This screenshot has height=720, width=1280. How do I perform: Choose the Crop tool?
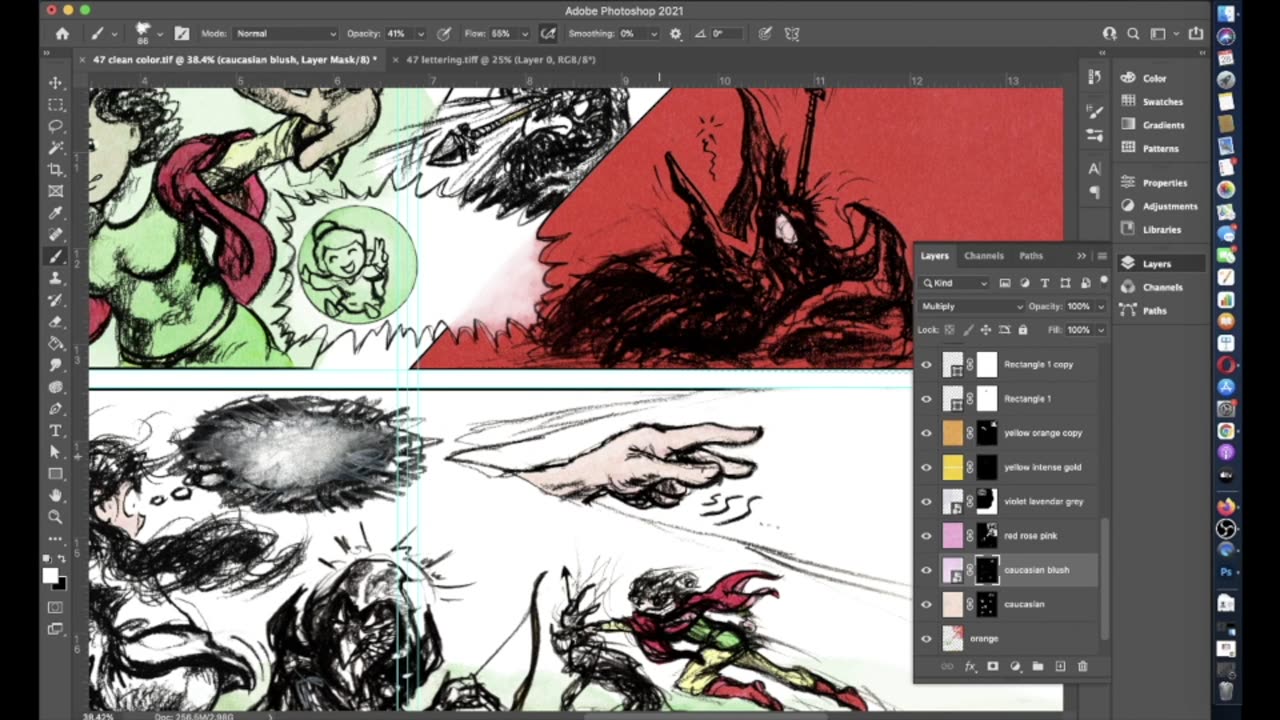pos(56,170)
